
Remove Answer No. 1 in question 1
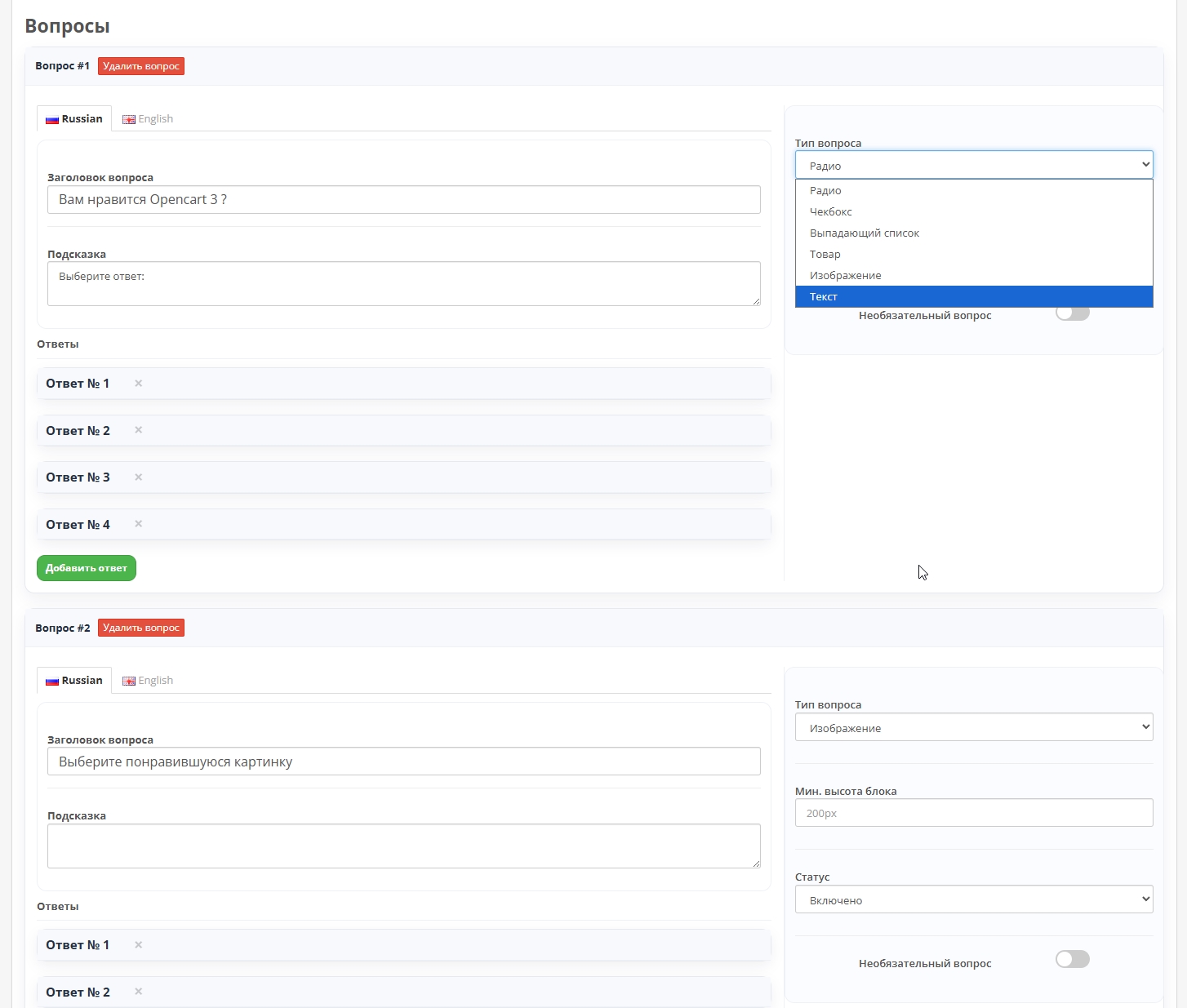pos(139,384)
